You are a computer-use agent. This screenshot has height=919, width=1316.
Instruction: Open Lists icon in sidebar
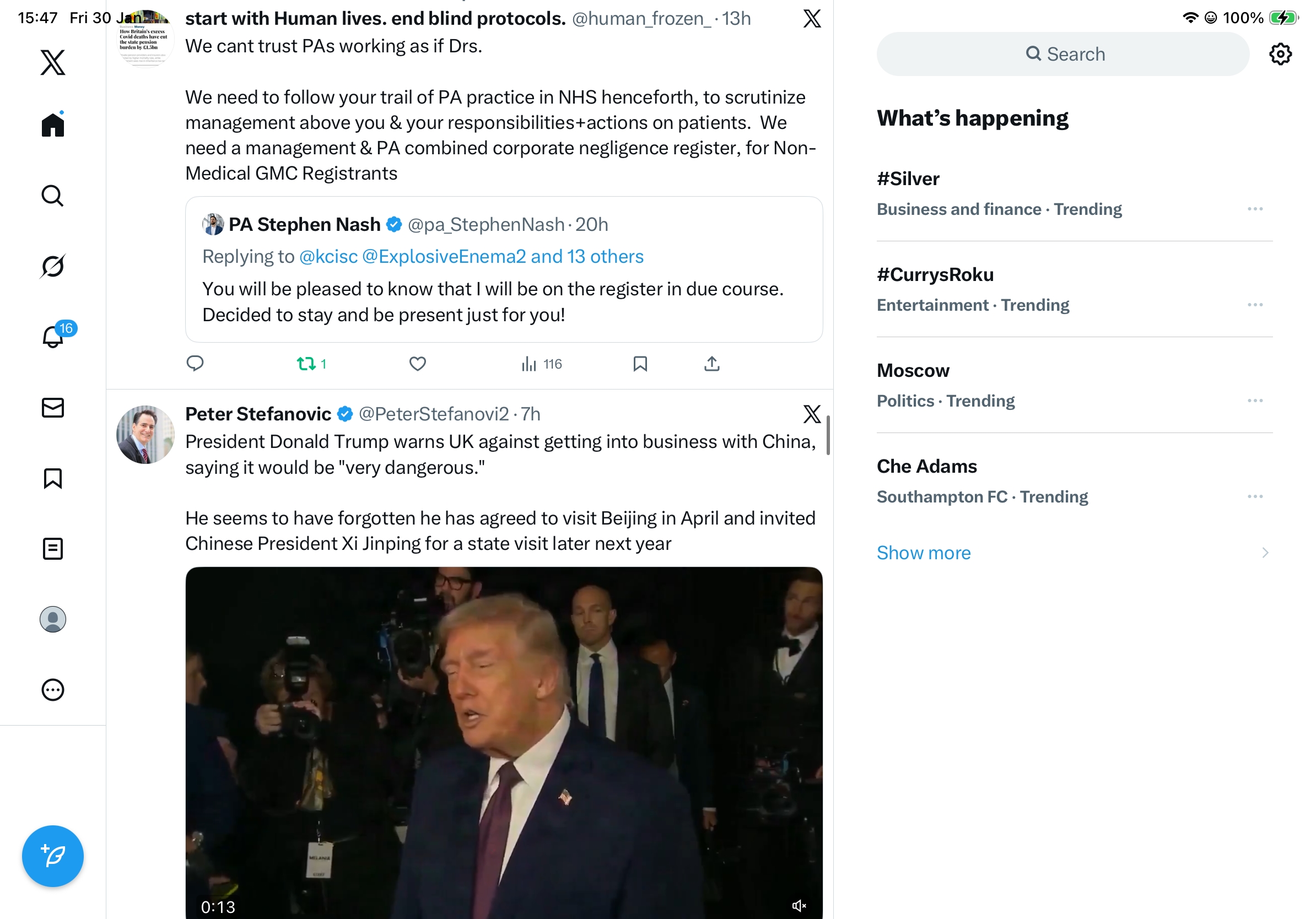[x=53, y=549]
